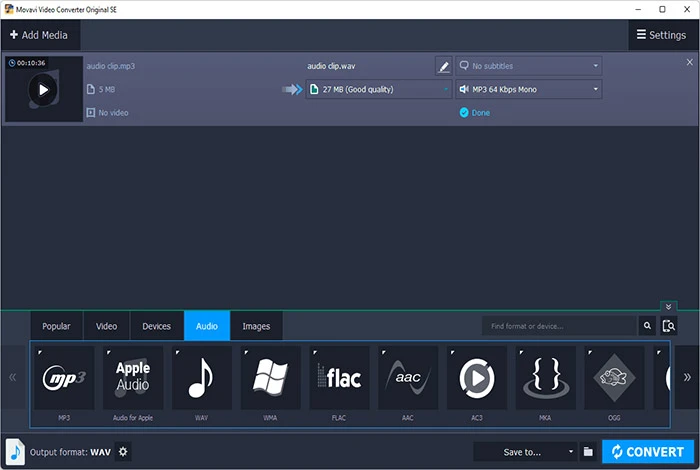Viewport: 700px width, 470px height.
Task: Play the audio clip preview thumbnail
Action: click(42, 89)
